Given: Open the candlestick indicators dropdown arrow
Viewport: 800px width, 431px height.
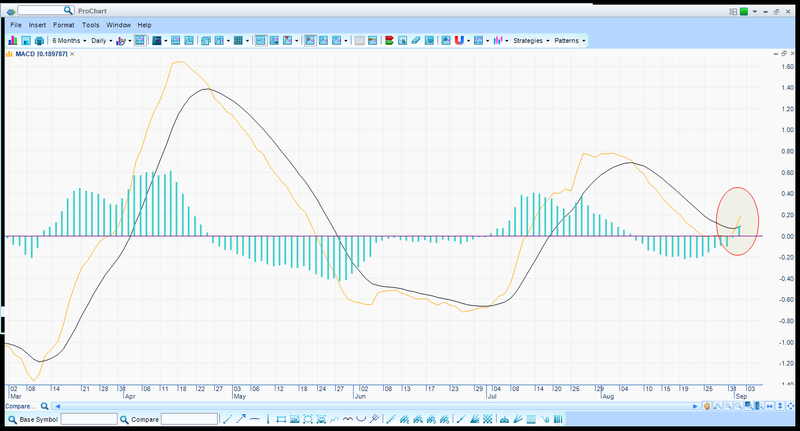Looking at the screenshot, I should 507,41.
